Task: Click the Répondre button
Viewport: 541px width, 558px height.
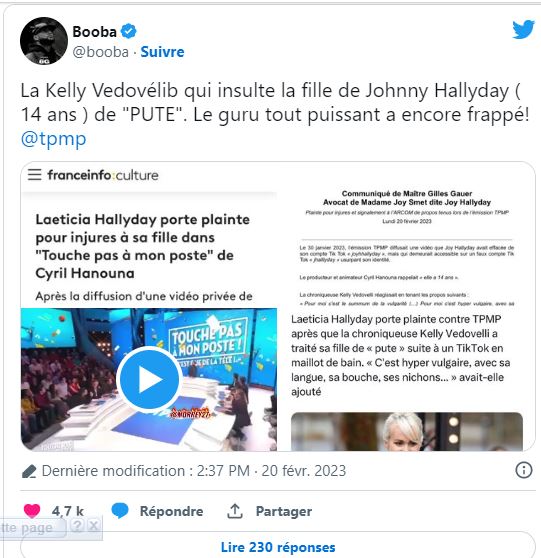Action: [x=171, y=511]
